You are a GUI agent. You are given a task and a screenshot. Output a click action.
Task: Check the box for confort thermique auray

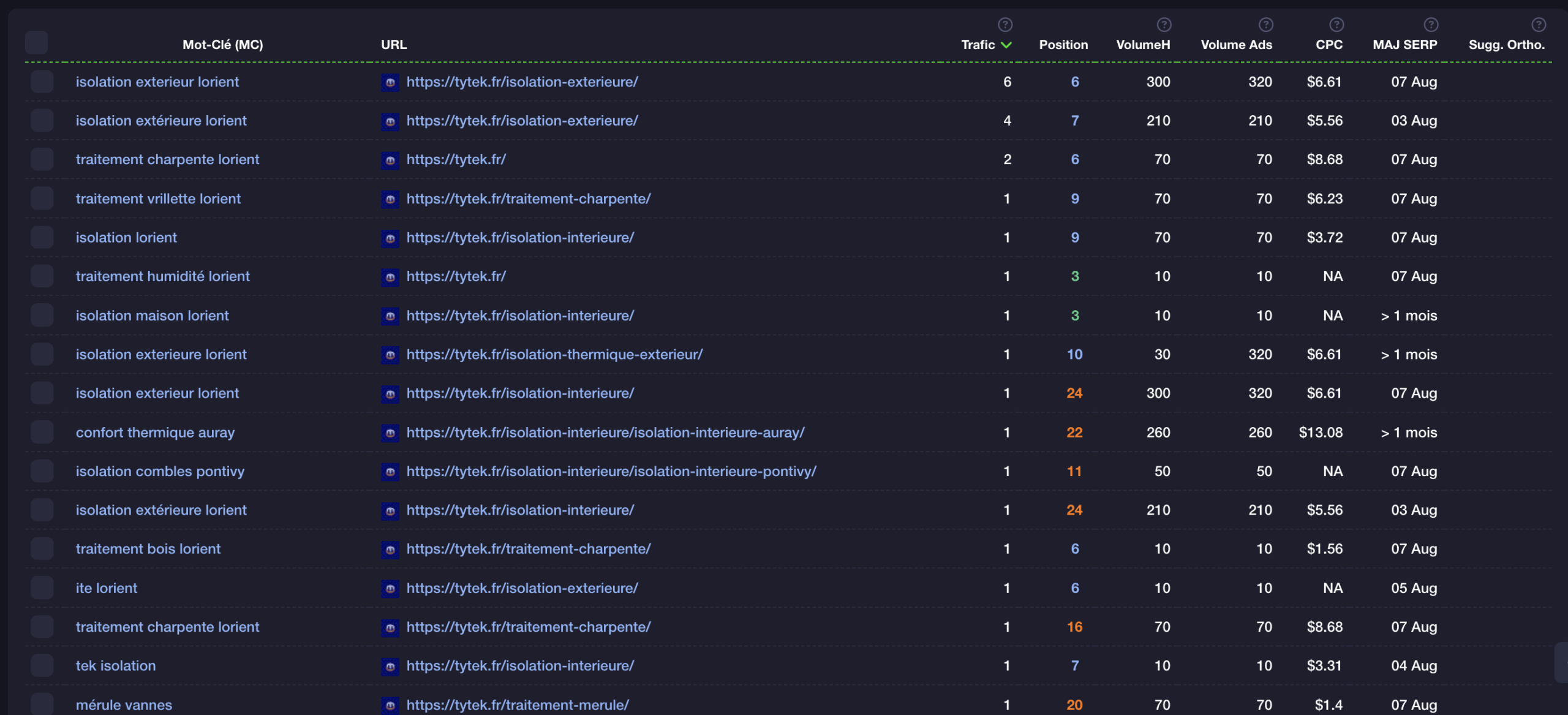click(42, 432)
